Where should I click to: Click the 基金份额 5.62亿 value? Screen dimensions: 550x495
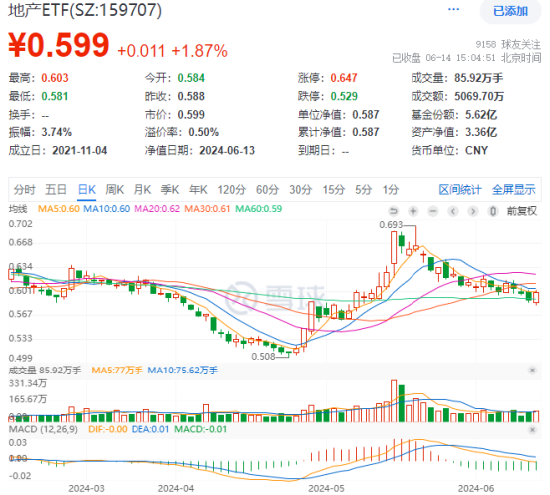coord(481,115)
